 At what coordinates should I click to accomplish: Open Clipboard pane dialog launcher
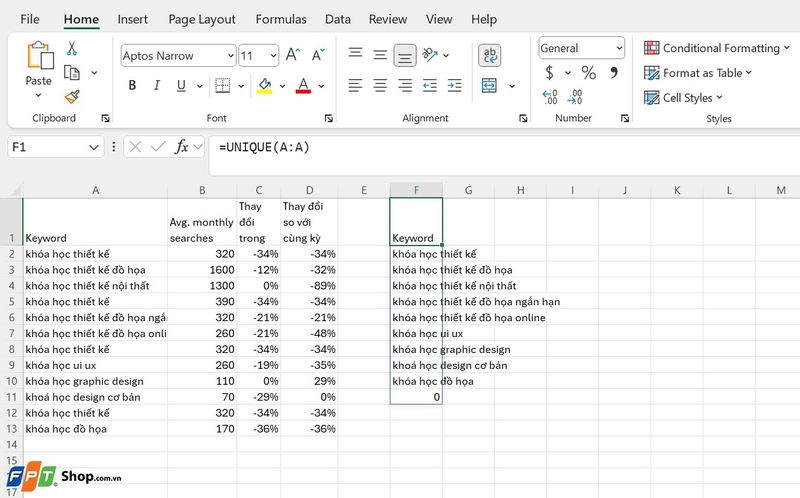(x=106, y=118)
